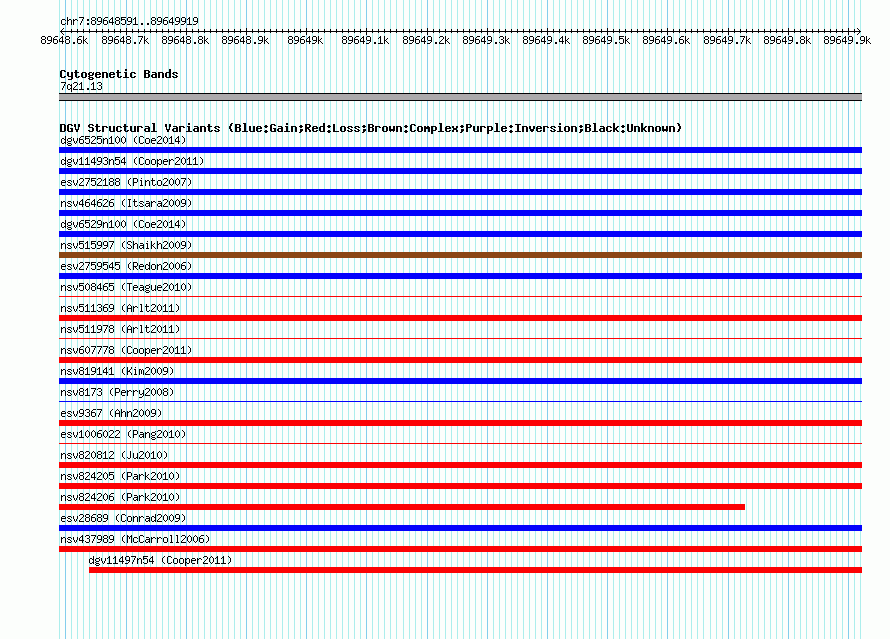
Task: Click the nsv607778 (Cooper2011) label
Action: (x=126, y=350)
